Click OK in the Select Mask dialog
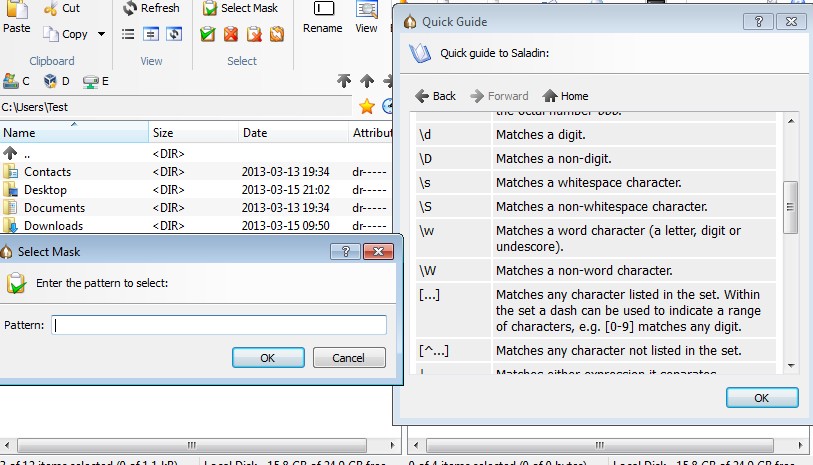Viewport: 813px width, 465px height. click(x=267, y=358)
